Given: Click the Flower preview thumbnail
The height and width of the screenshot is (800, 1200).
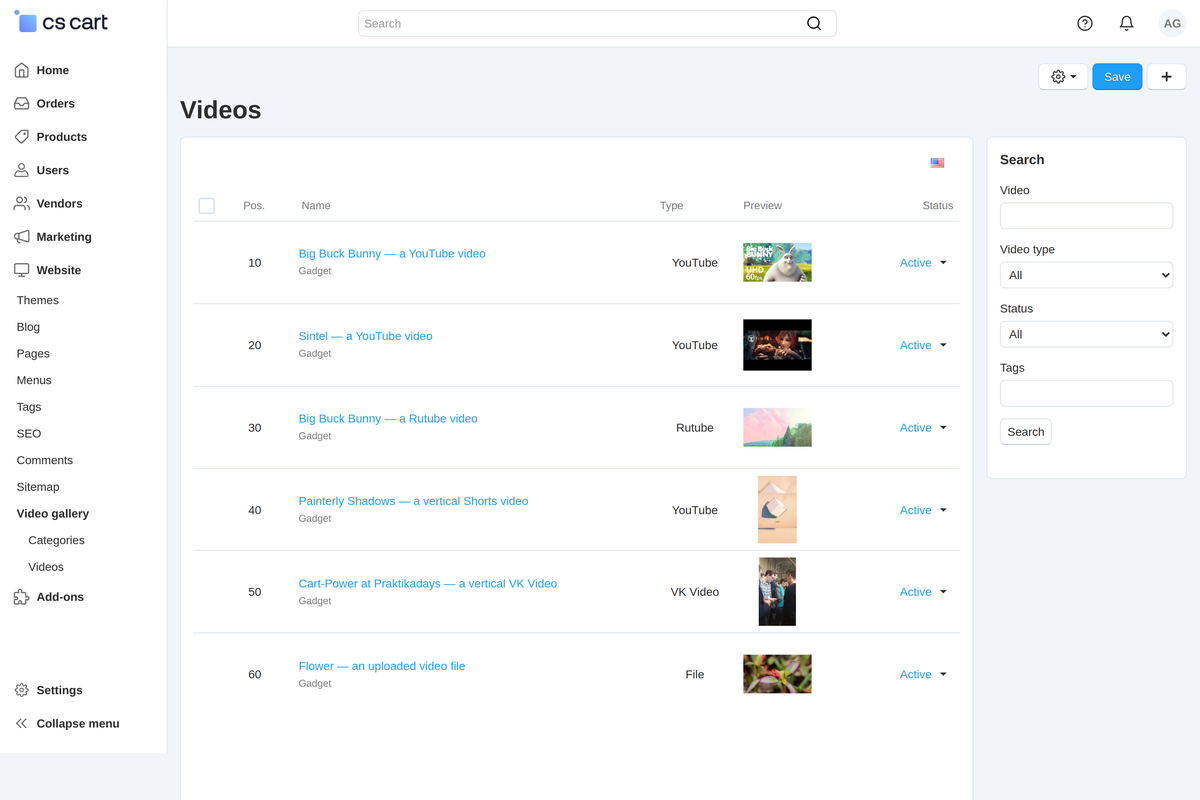Looking at the screenshot, I should tap(777, 674).
